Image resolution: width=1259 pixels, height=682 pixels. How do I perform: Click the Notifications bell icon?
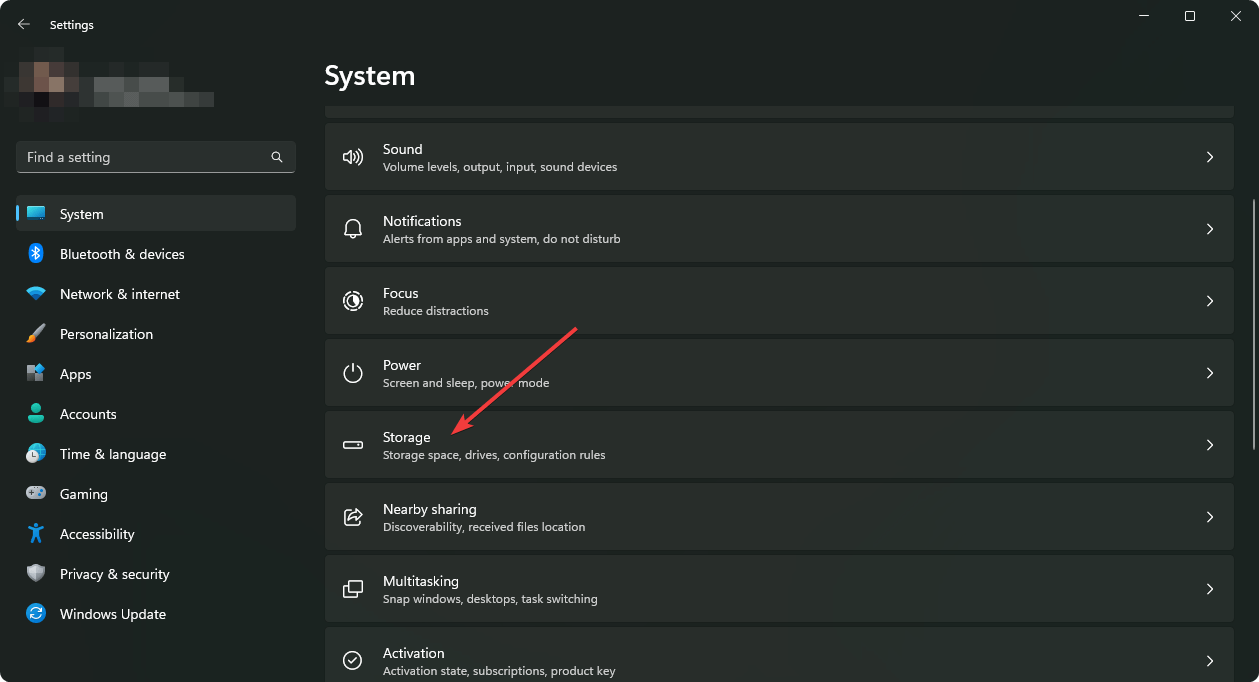click(353, 229)
